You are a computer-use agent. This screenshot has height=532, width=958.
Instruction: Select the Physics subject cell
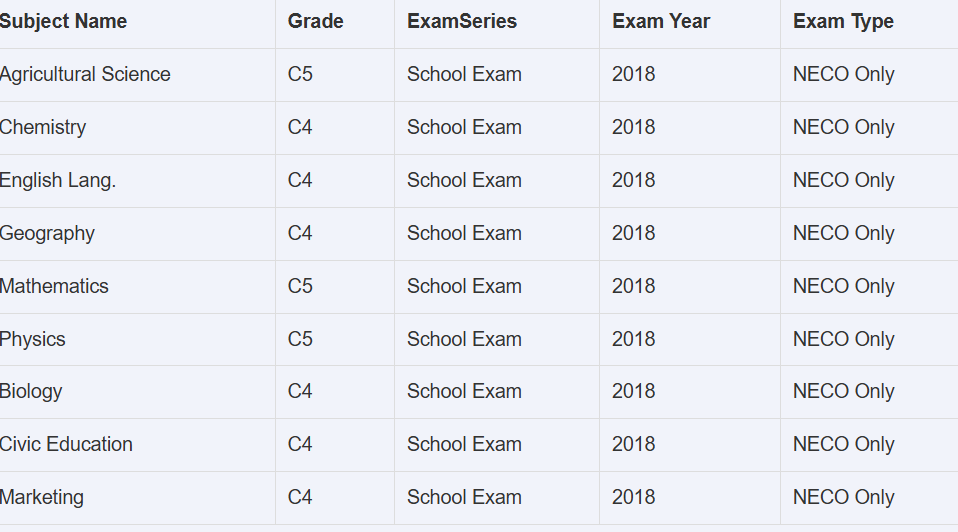33,339
